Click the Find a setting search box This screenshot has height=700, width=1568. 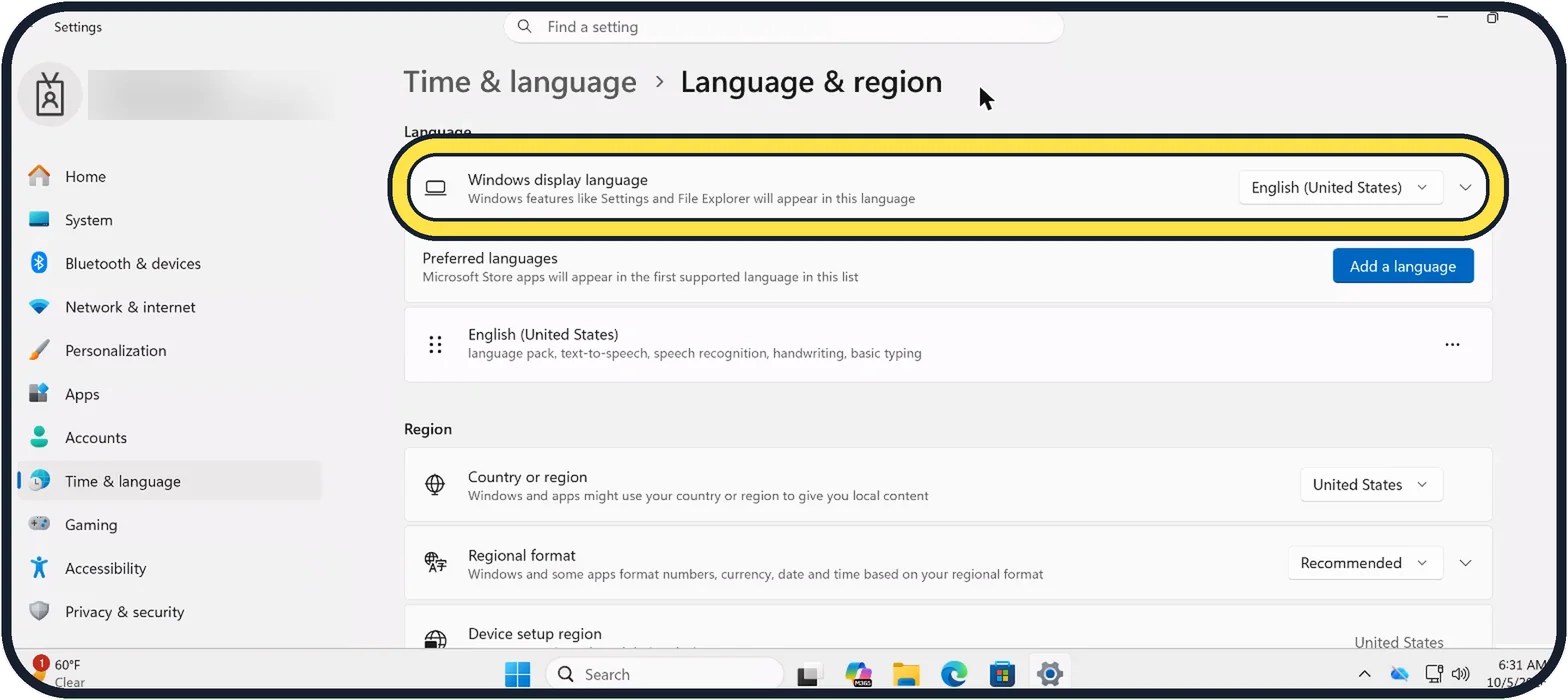point(783,27)
